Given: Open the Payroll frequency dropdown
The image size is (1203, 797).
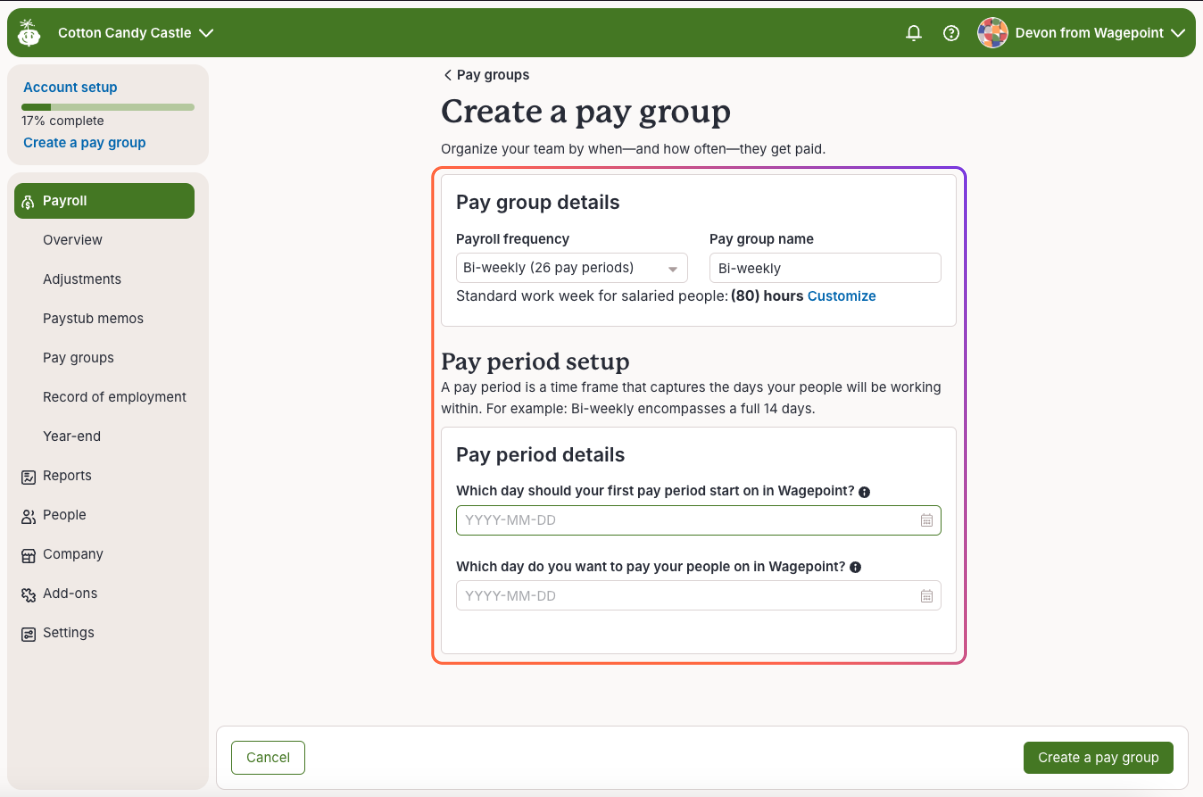Looking at the screenshot, I should (571, 268).
